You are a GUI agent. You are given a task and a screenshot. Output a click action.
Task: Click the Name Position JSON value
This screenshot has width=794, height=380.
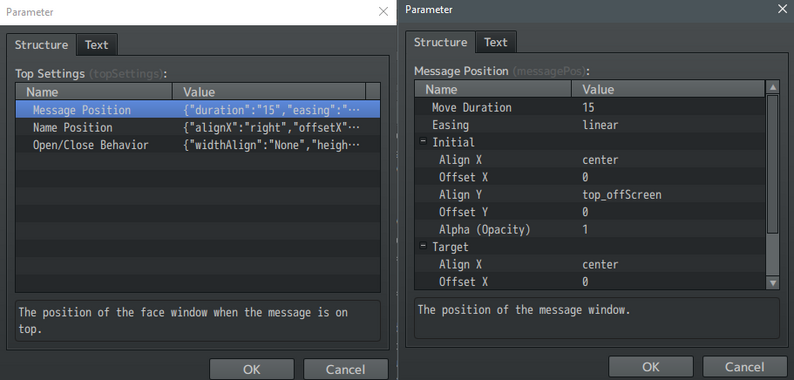[271, 127]
